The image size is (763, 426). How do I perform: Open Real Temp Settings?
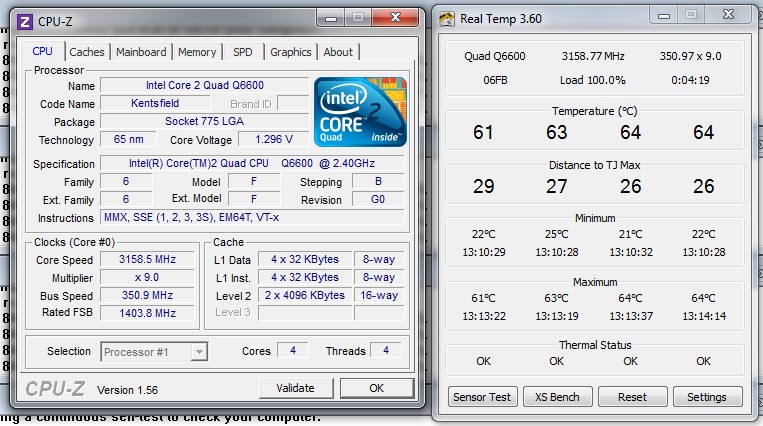point(707,397)
